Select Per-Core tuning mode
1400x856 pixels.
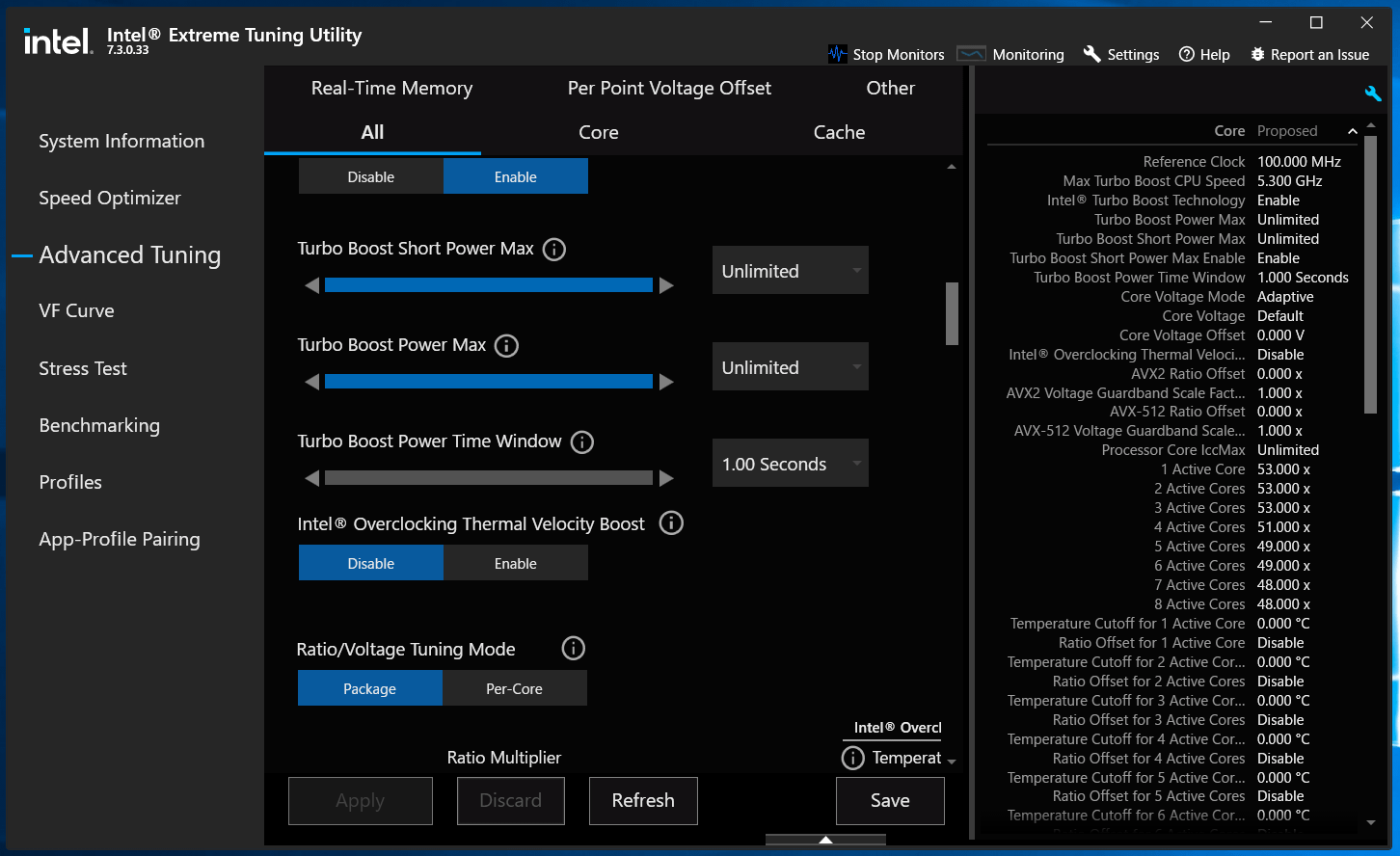point(515,688)
